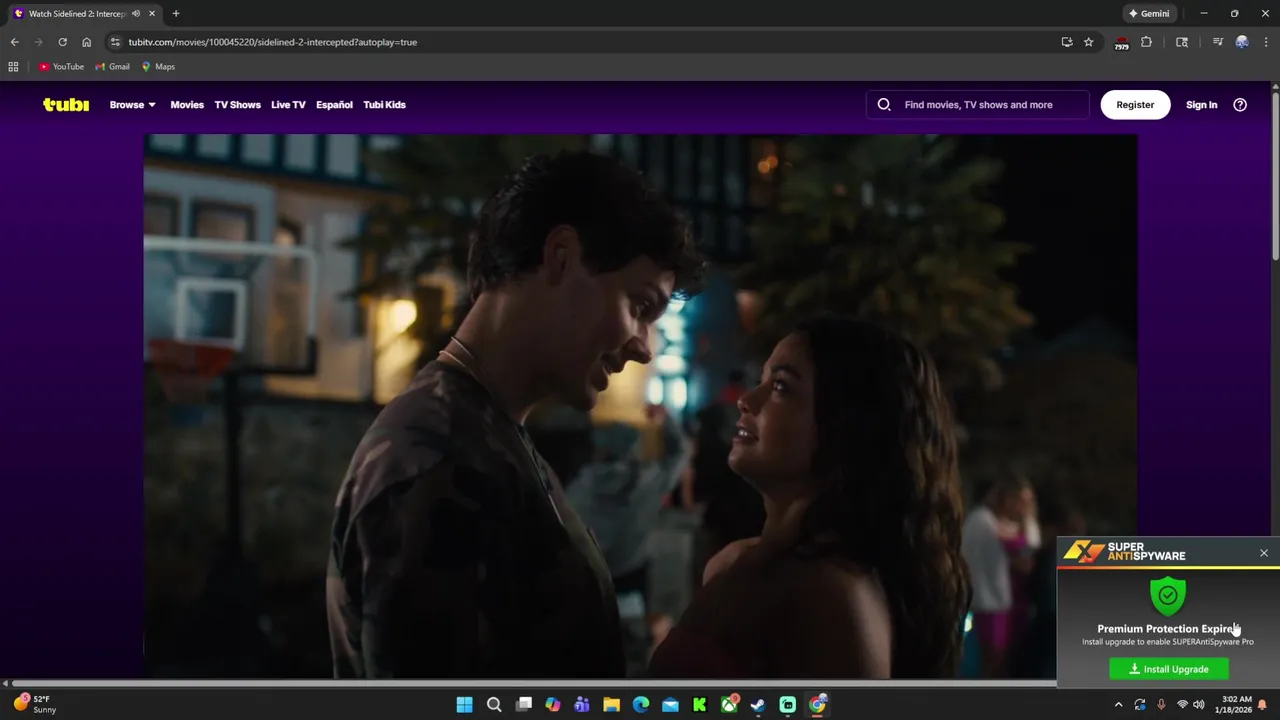Open Tubi Kids section
Image resolution: width=1280 pixels, height=720 pixels.
(x=384, y=104)
